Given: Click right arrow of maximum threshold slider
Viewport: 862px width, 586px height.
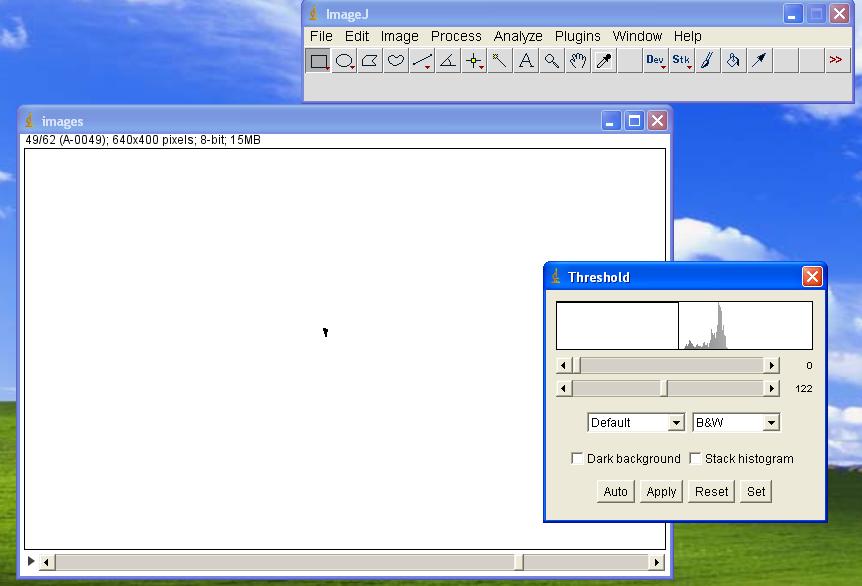Looking at the screenshot, I should [772, 388].
